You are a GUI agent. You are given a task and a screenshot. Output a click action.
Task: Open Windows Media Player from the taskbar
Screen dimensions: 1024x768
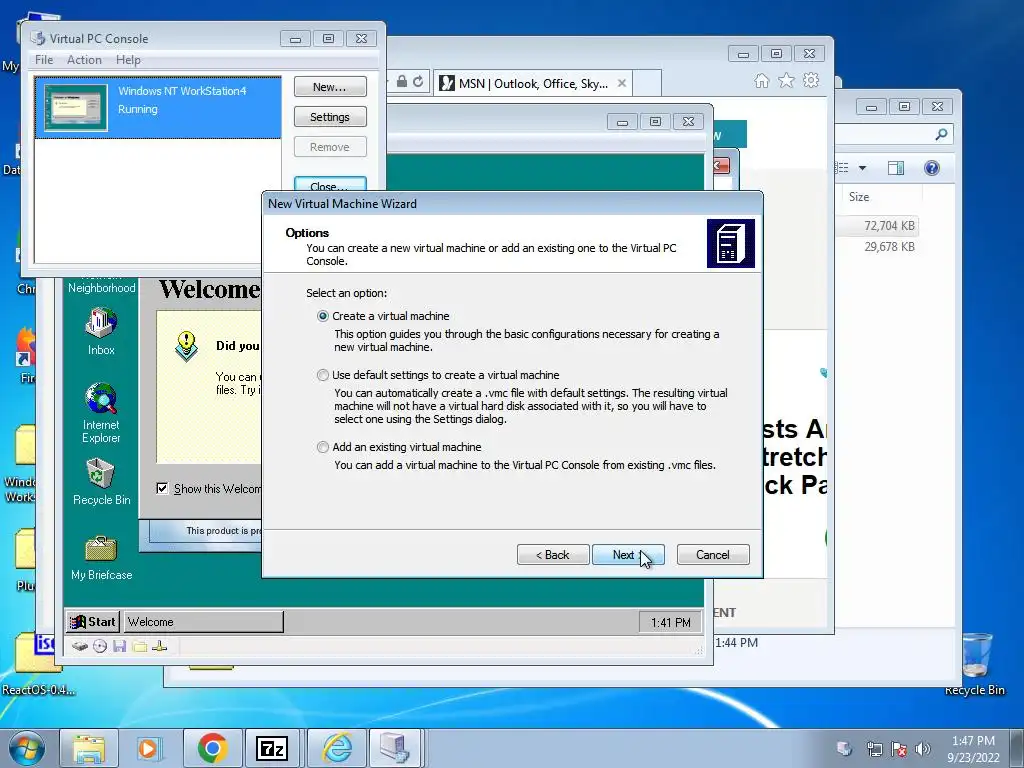pyautogui.click(x=150, y=748)
